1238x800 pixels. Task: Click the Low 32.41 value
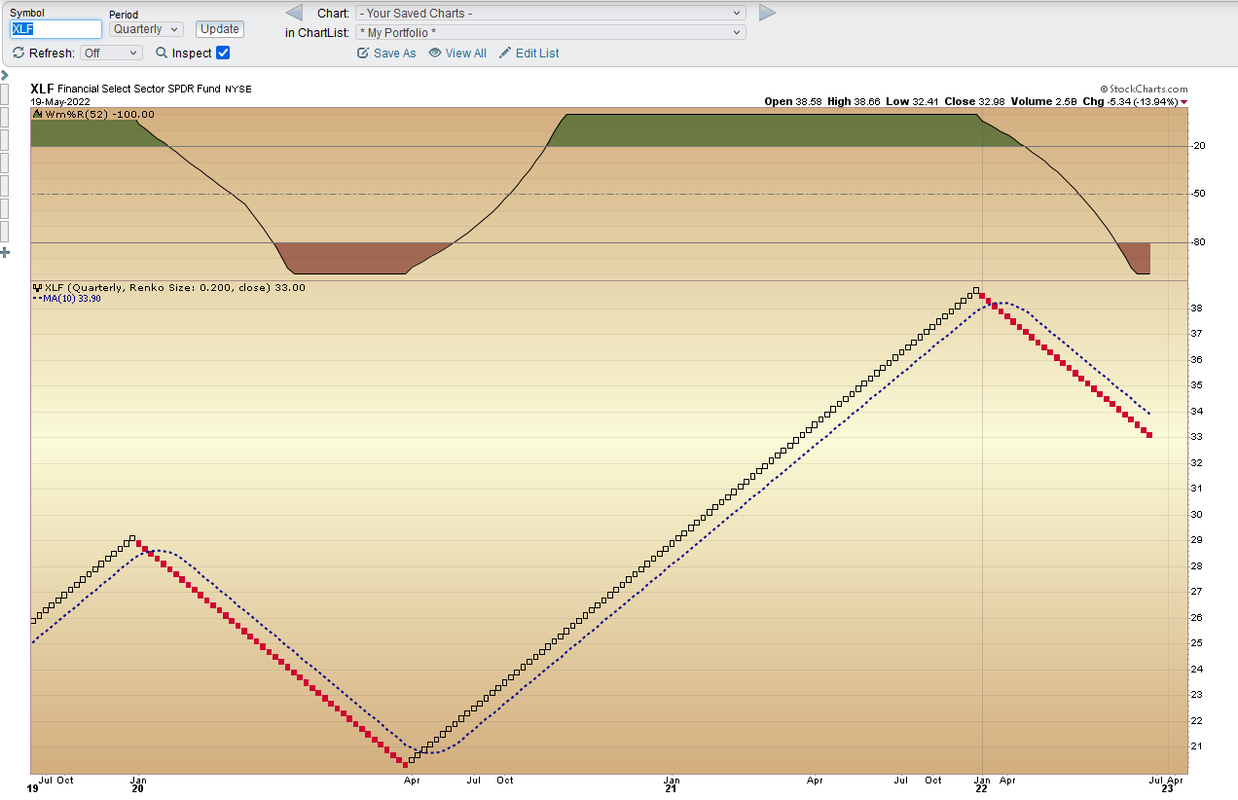click(x=911, y=102)
